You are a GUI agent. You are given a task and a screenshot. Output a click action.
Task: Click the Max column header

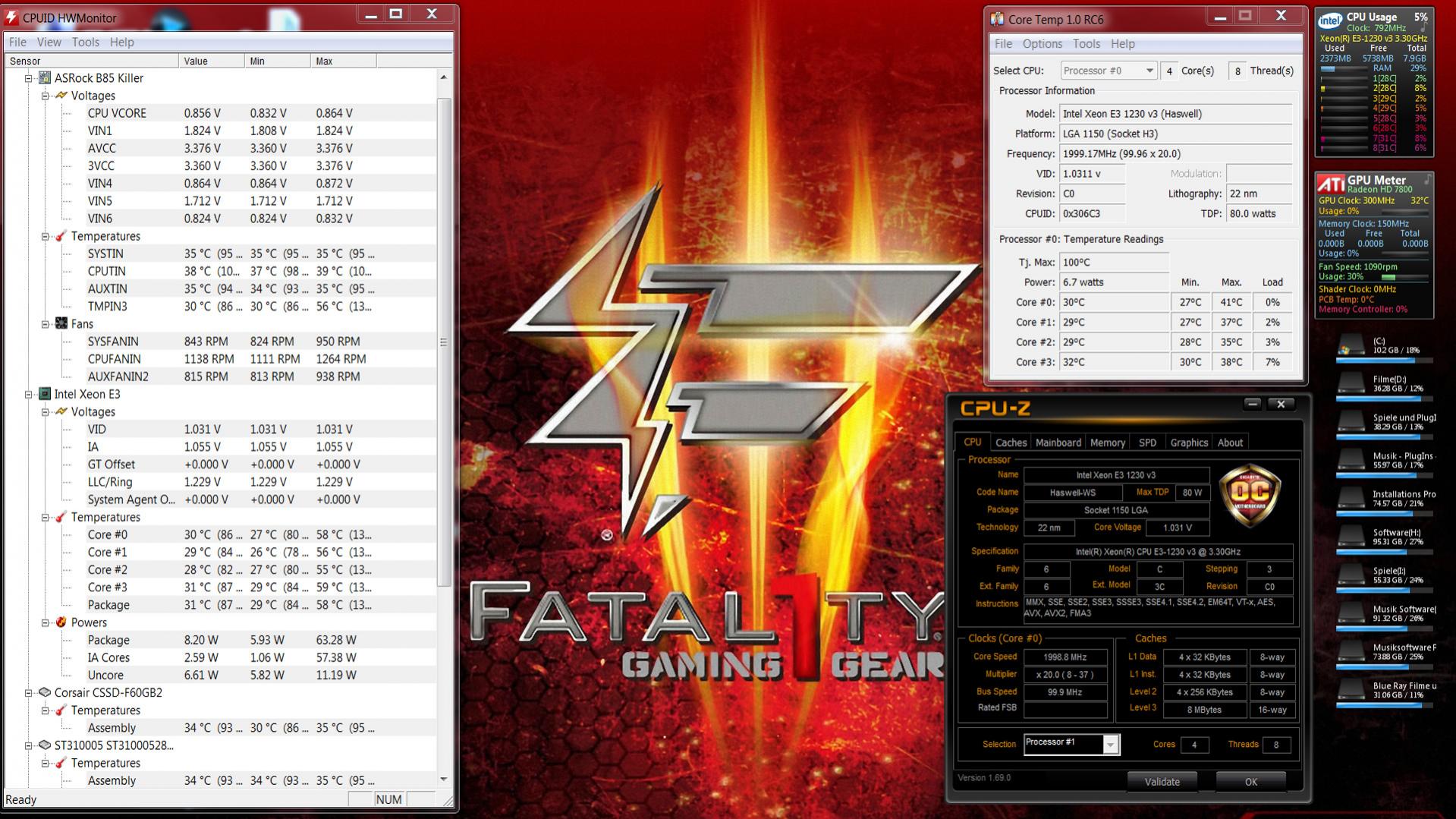(x=343, y=61)
